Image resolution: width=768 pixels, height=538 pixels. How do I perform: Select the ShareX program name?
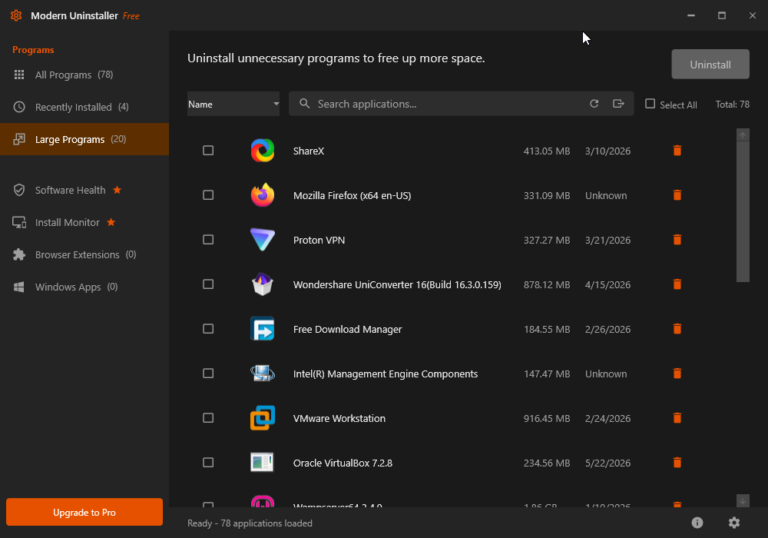click(x=309, y=151)
